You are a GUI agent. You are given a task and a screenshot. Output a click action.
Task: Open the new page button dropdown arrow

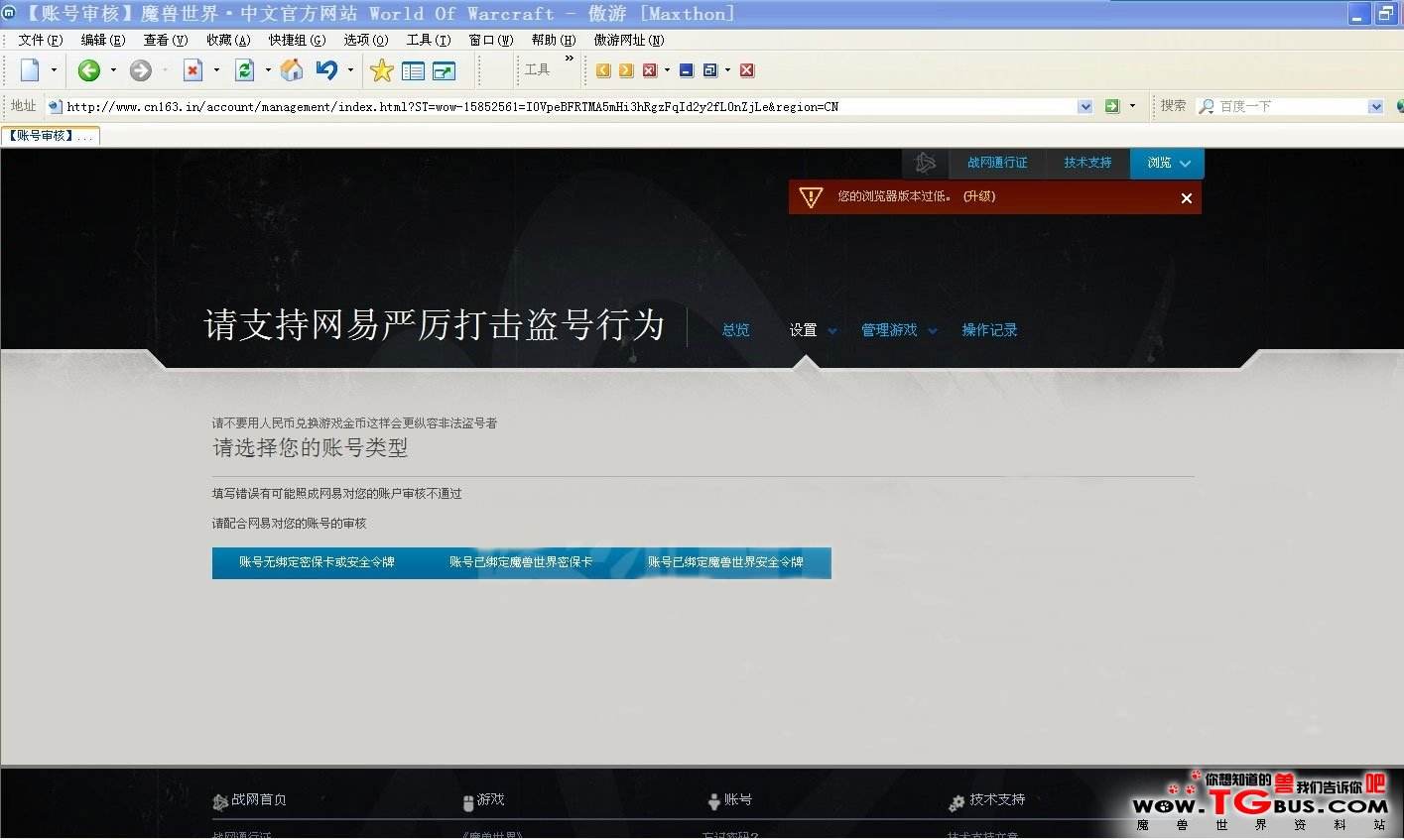click(54, 70)
